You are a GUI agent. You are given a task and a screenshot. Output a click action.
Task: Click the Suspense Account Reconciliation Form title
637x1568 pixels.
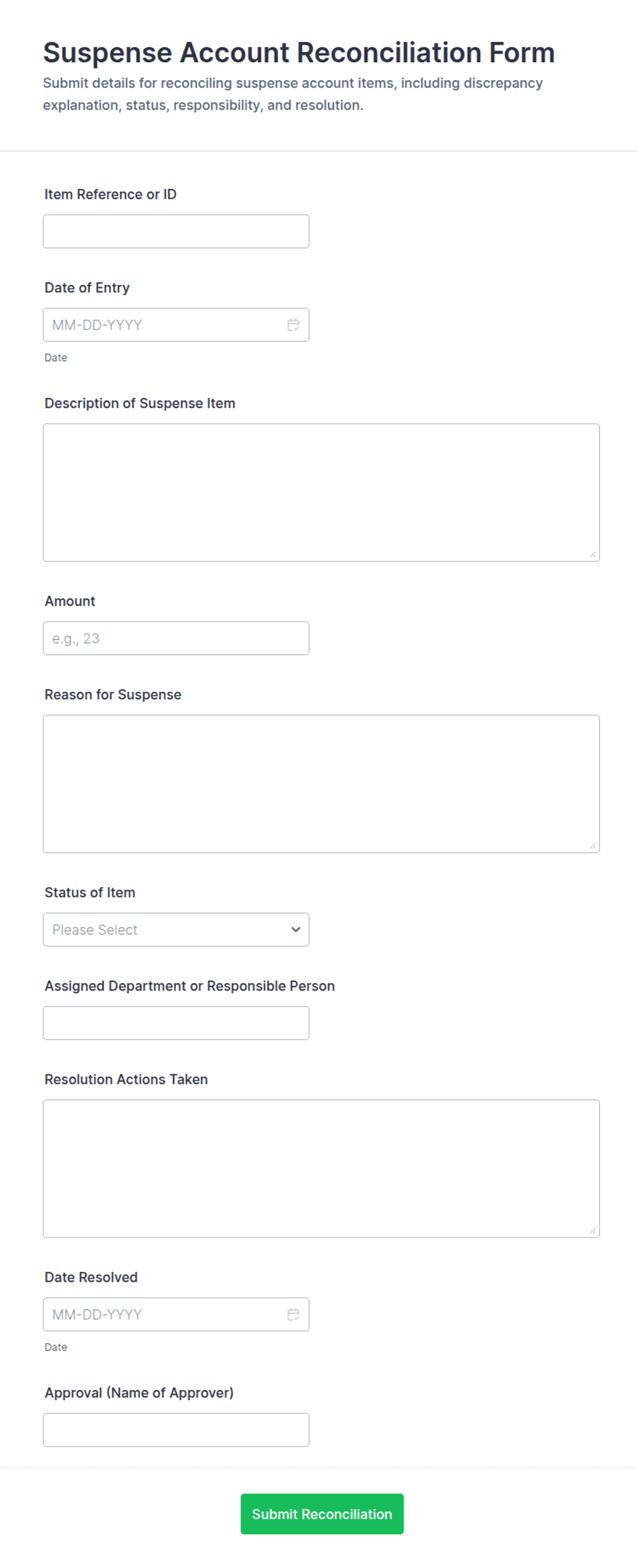(x=299, y=52)
